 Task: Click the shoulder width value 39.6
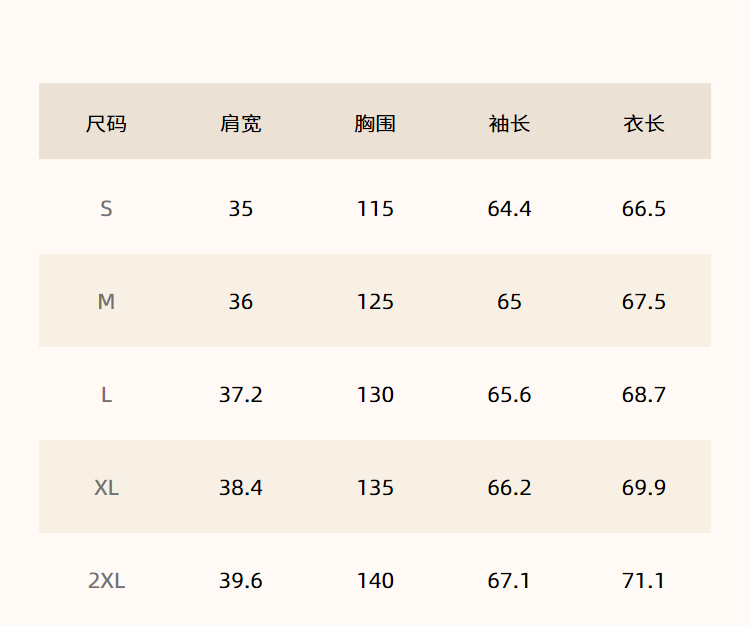pyautogui.click(x=241, y=581)
